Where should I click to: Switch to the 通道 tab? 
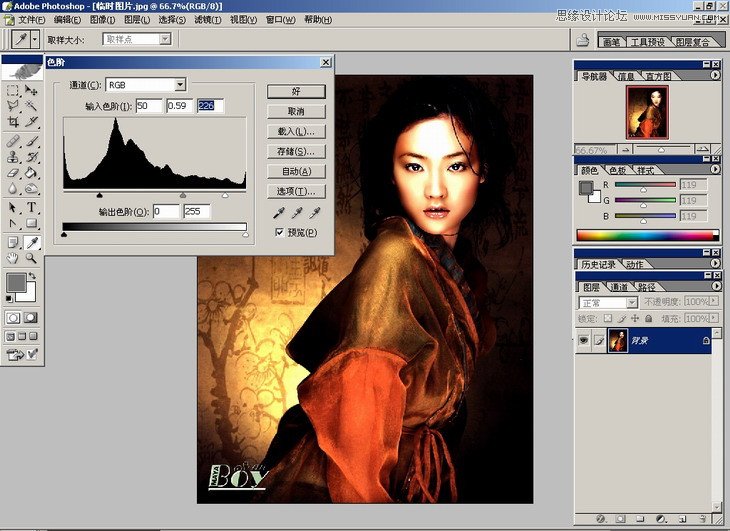[x=619, y=287]
